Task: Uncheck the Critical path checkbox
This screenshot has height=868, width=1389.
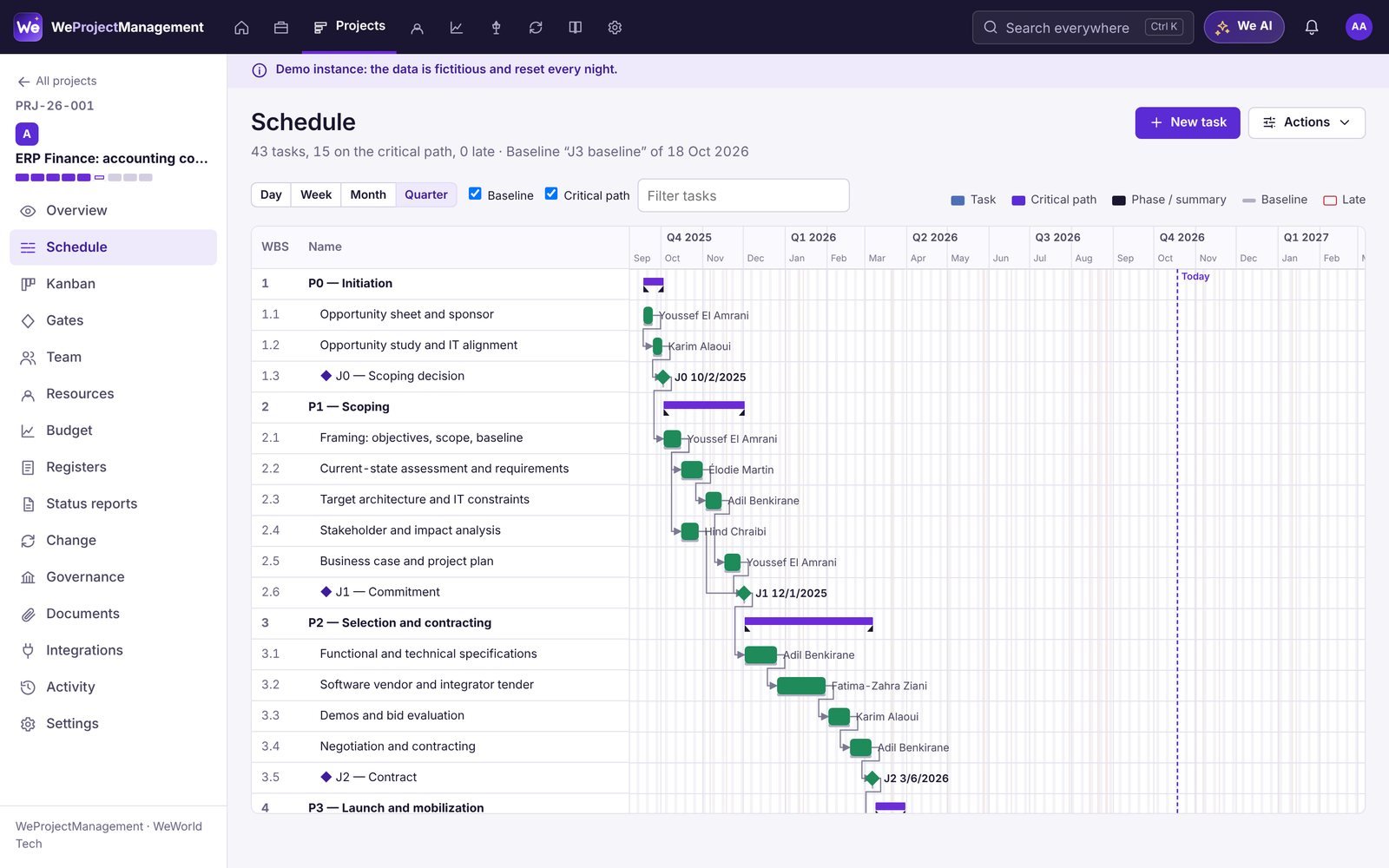Action: (x=551, y=194)
